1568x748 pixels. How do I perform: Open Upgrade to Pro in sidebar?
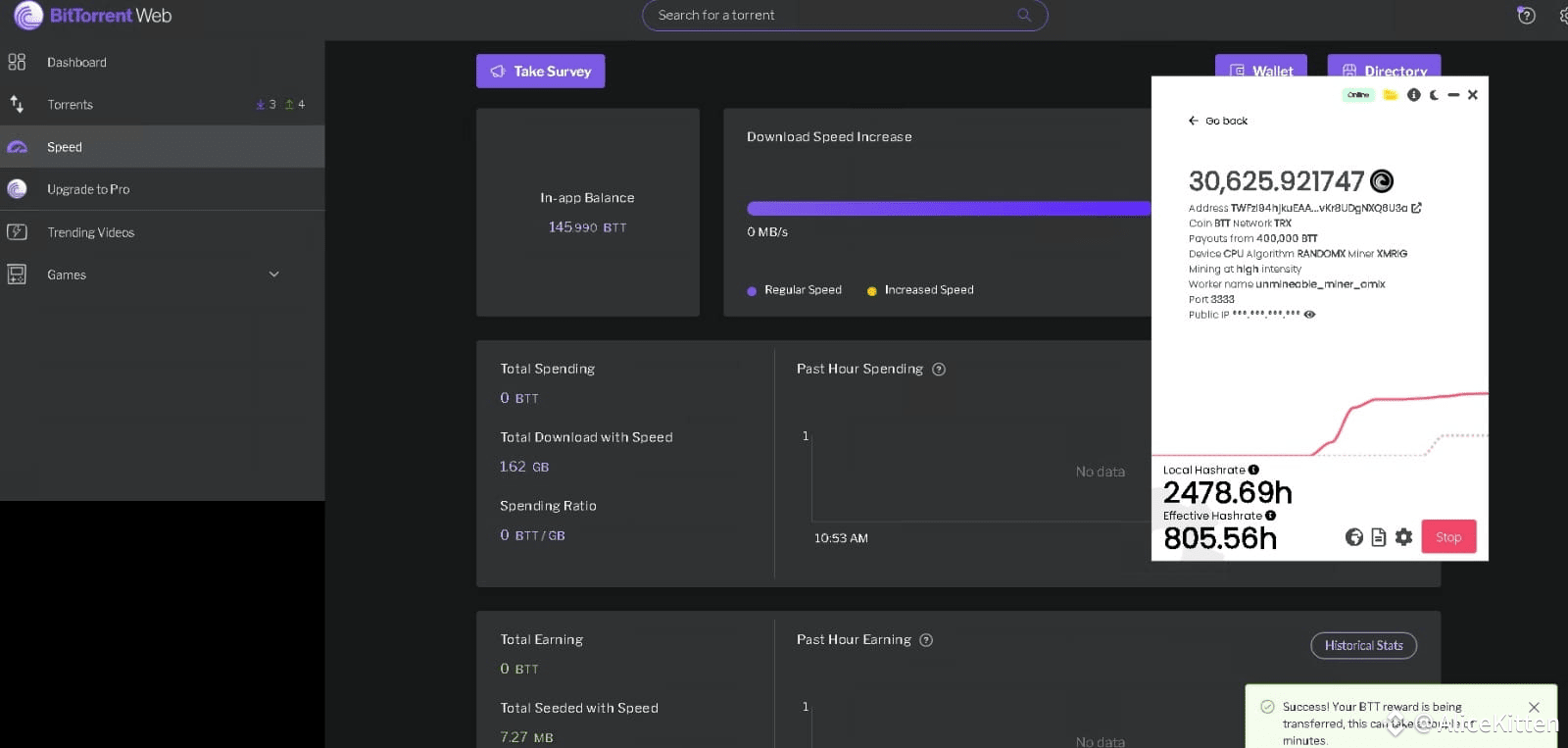[x=162, y=189]
